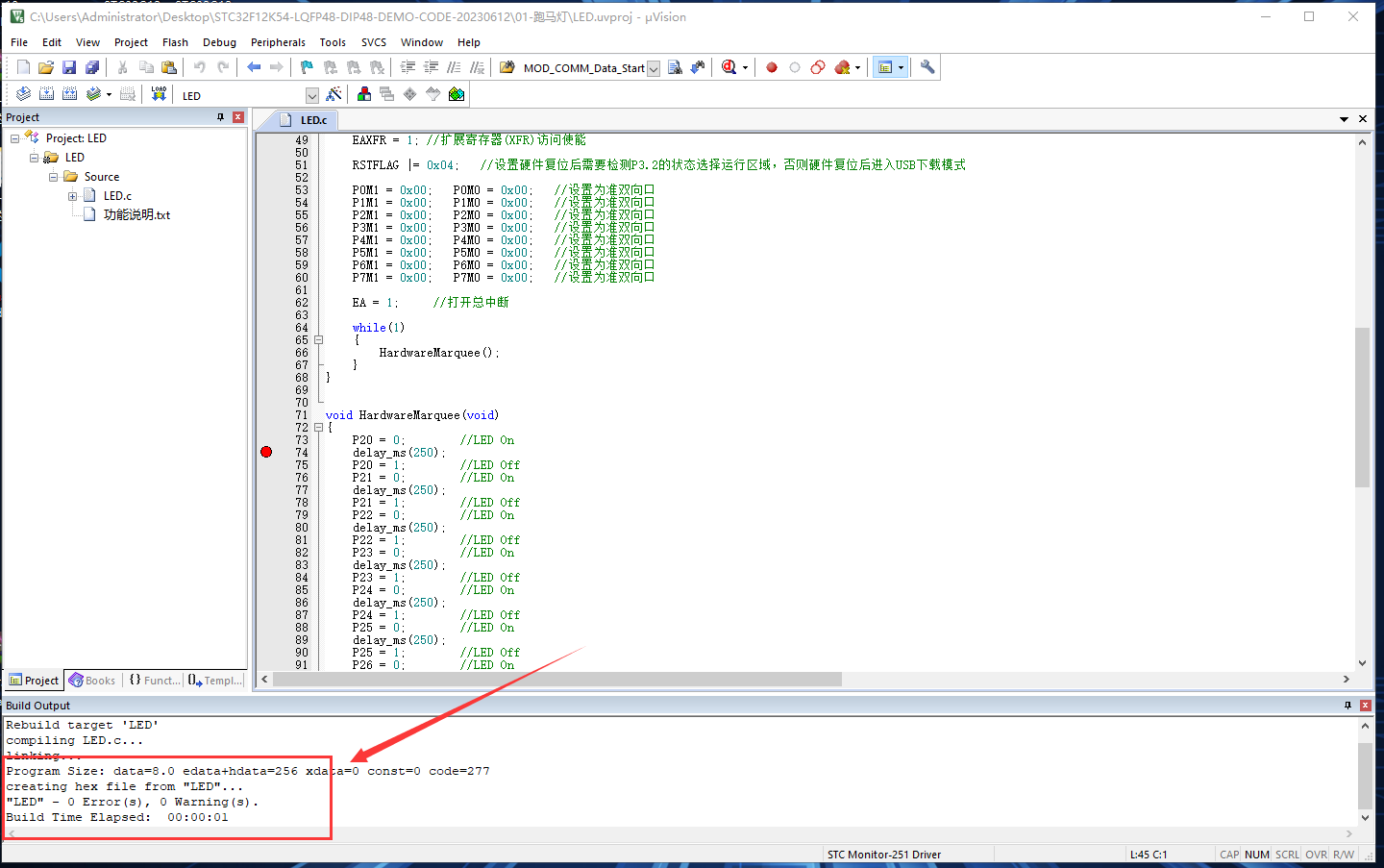Collapse Source group node
Image resolution: width=1384 pixels, height=868 pixels.
[53, 177]
